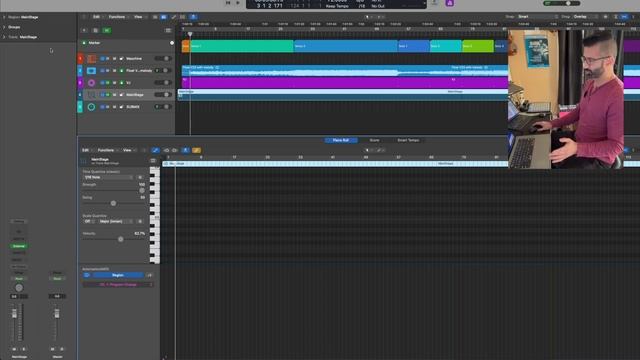Click the red Mausriow track instrument icon
The image size is (640, 360).
click(x=91, y=59)
